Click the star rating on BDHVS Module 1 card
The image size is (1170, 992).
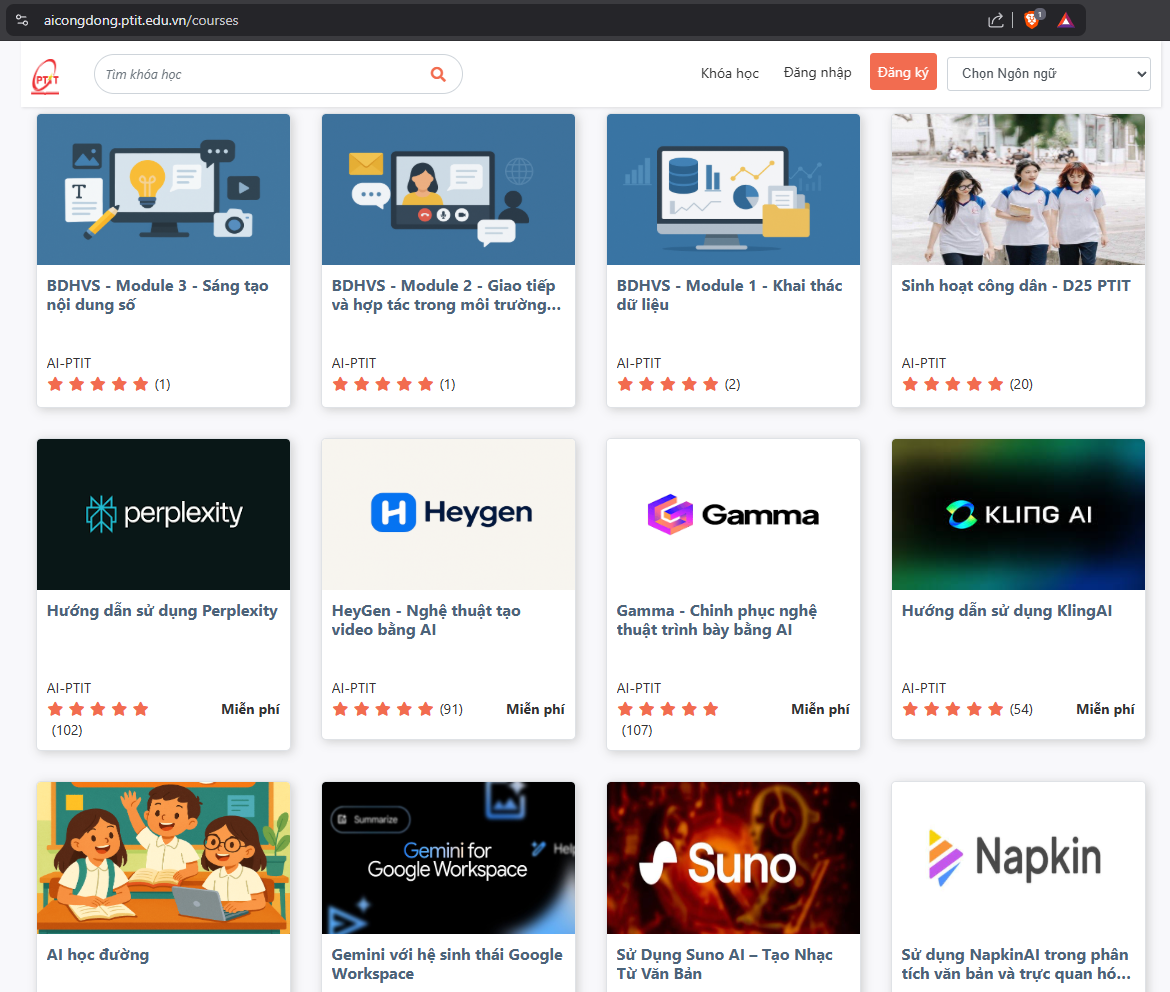point(668,384)
